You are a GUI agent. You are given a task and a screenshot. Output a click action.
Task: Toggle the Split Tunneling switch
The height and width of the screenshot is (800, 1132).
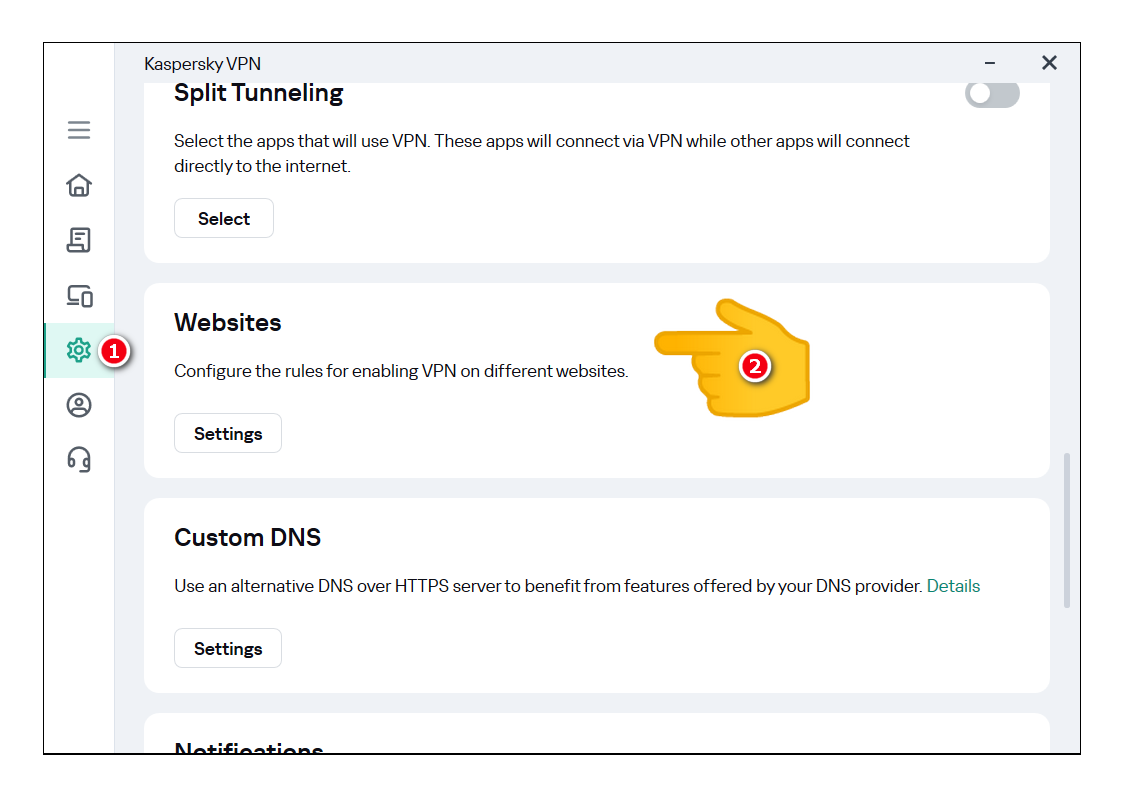[992, 94]
